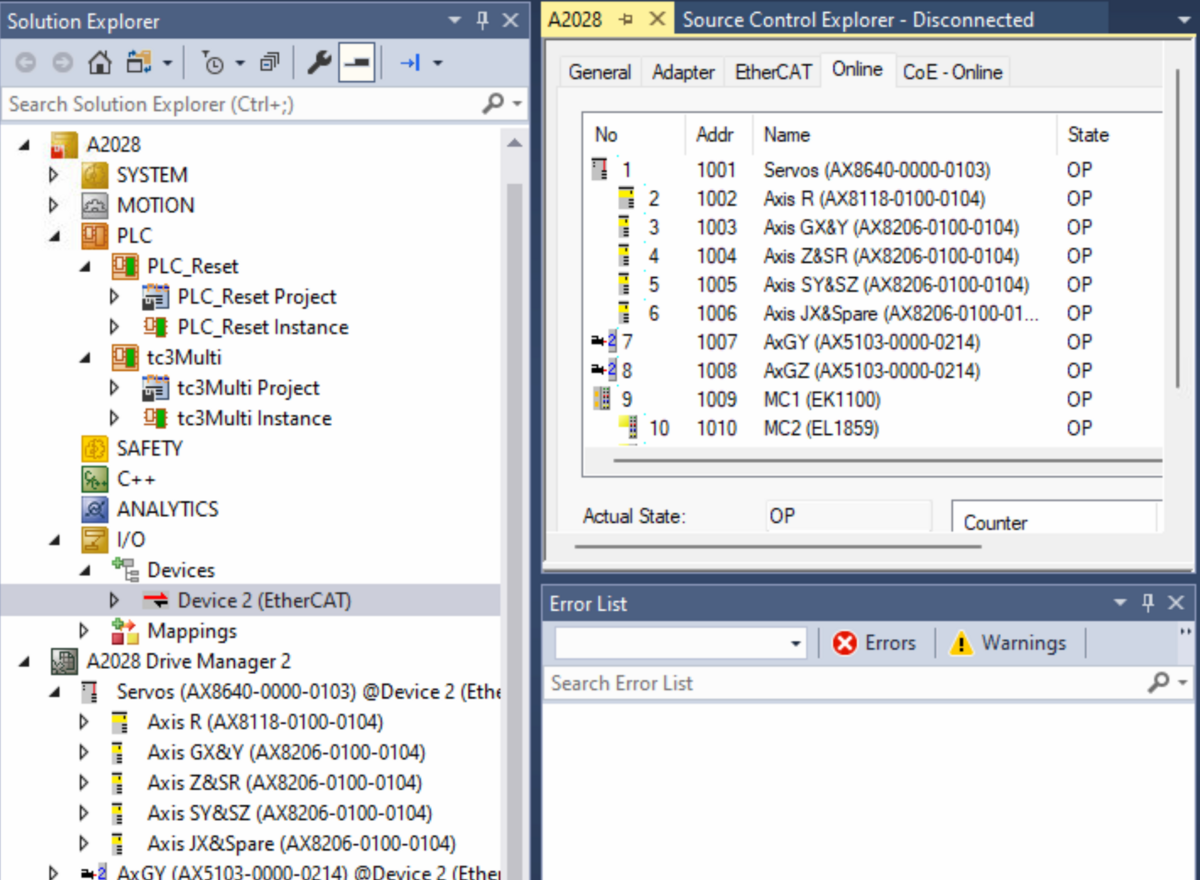Collapse the PLC tree node

[54, 236]
